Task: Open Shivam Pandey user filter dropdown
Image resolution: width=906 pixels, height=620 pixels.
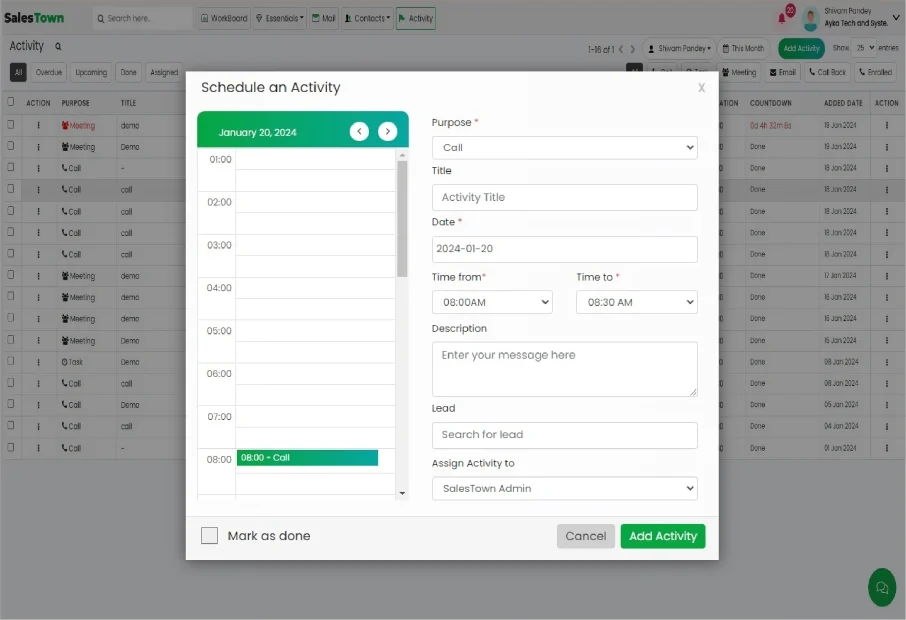Action: [x=679, y=49]
